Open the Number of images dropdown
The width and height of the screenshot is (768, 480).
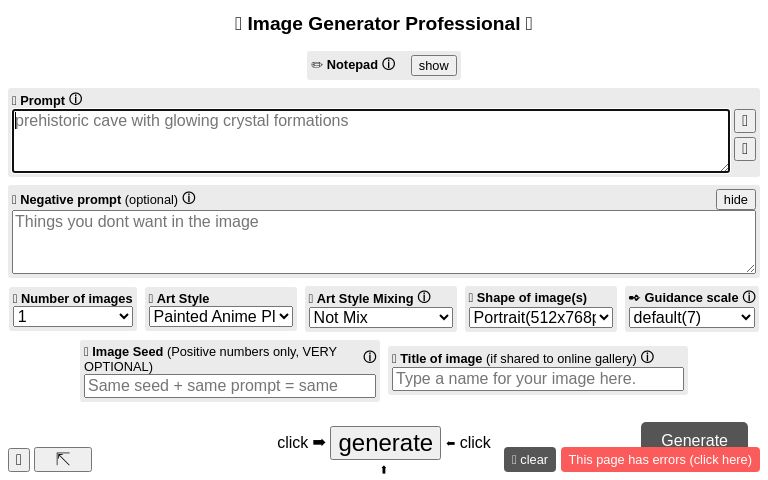click(73, 317)
